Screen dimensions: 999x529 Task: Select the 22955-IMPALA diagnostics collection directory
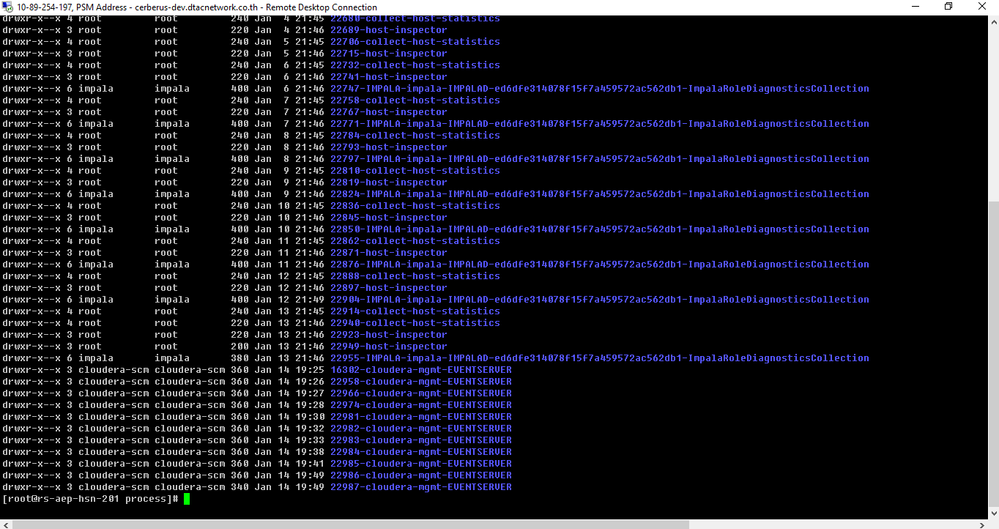coord(600,358)
